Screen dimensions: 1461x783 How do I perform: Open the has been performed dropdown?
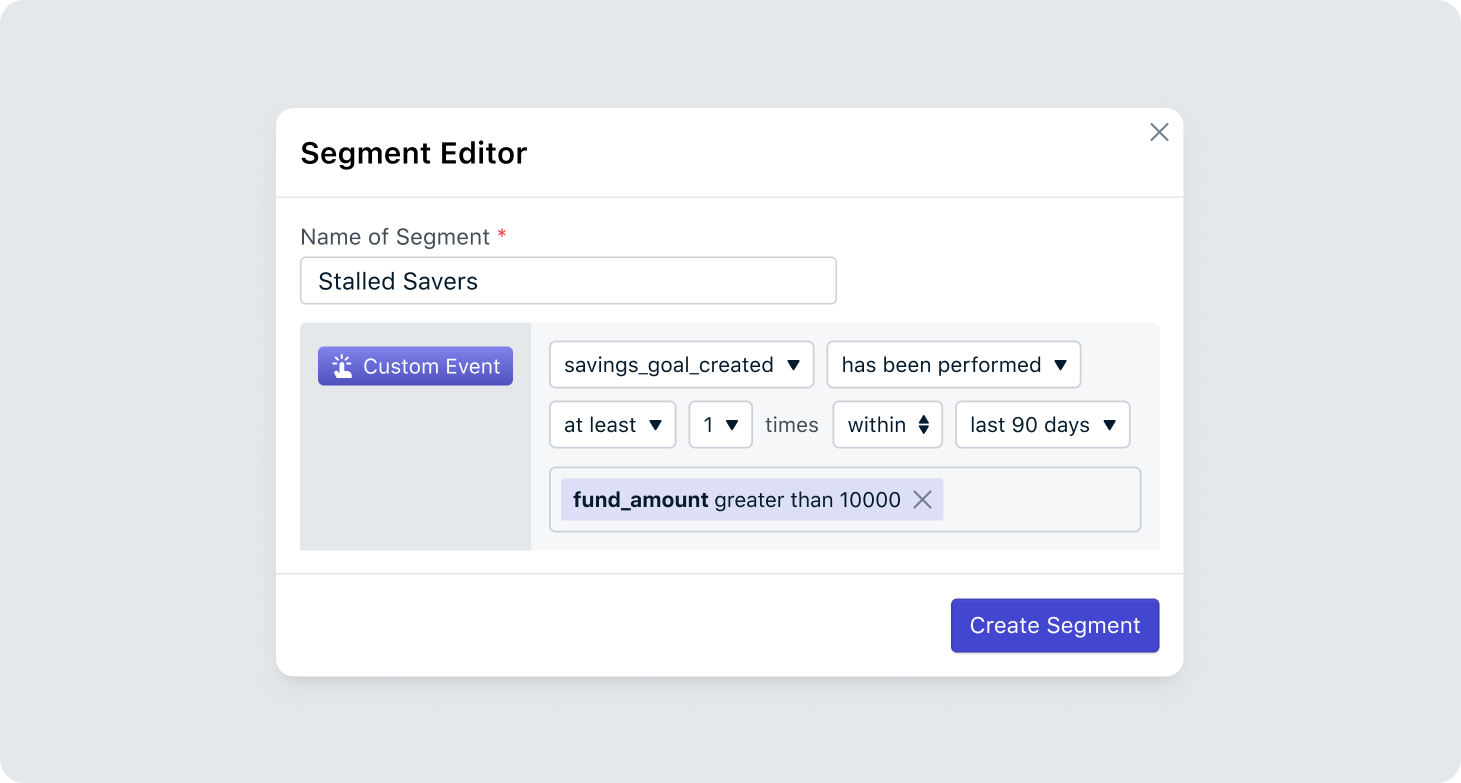[x=942, y=365]
